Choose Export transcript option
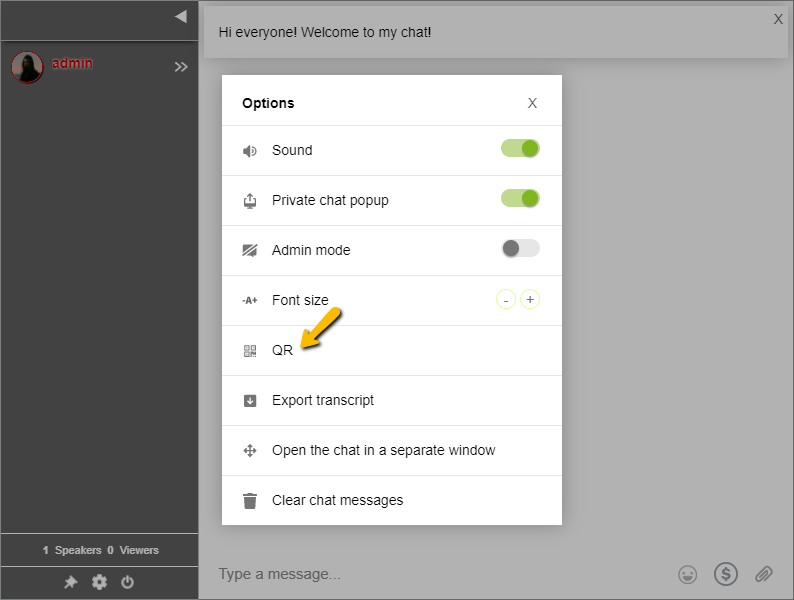This screenshot has height=600, width=794. pos(322,401)
